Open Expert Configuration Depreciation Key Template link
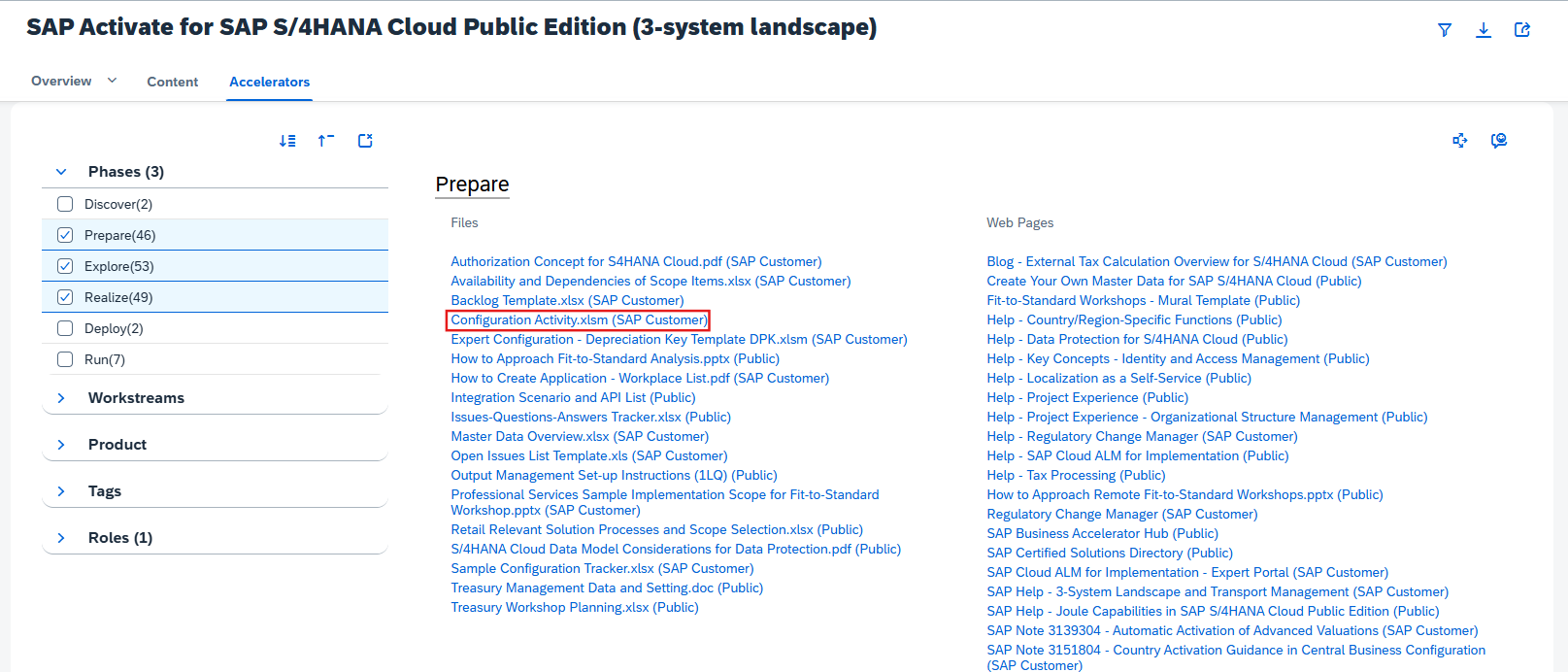This screenshot has width=1568, height=672. (x=679, y=339)
